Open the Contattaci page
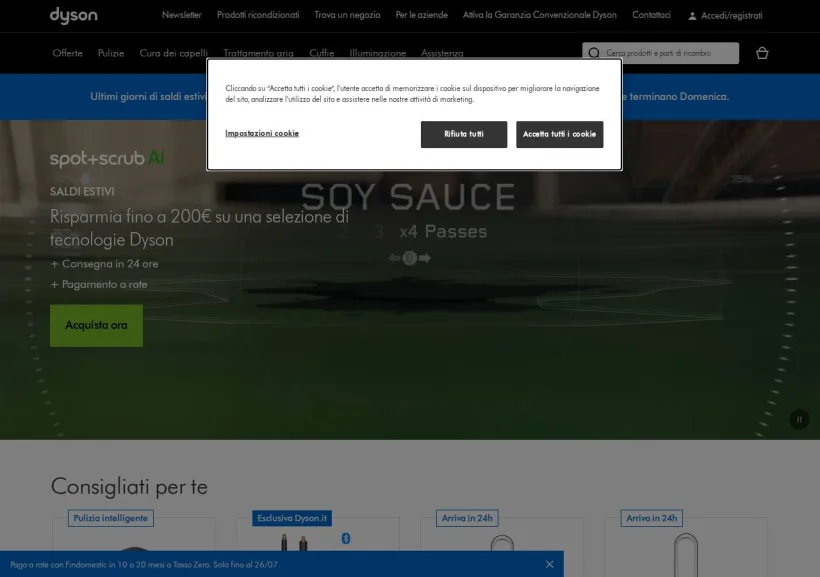Image resolution: width=820 pixels, height=577 pixels. [x=651, y=15]
